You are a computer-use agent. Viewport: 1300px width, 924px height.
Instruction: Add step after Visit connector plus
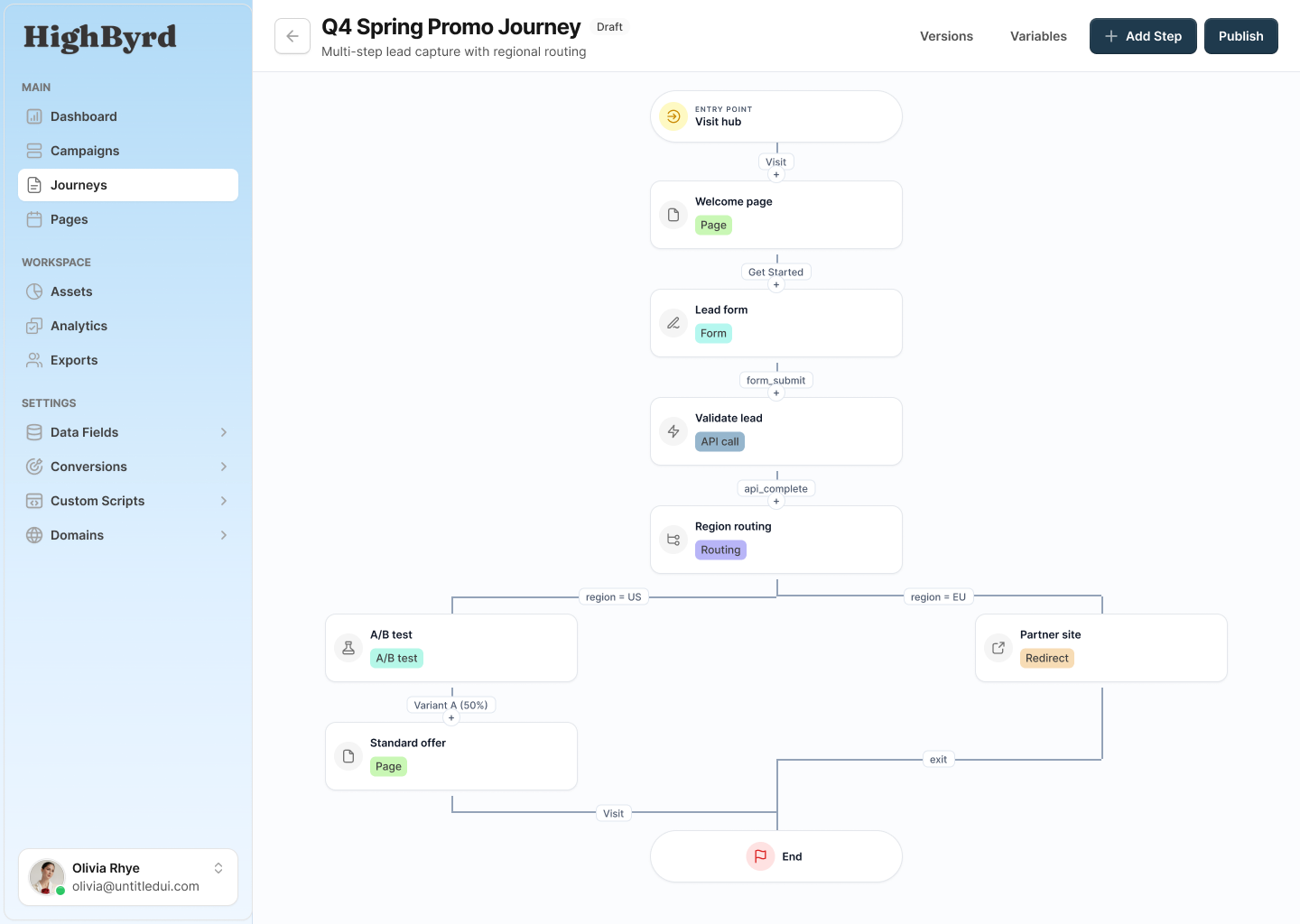coord(776,175)
